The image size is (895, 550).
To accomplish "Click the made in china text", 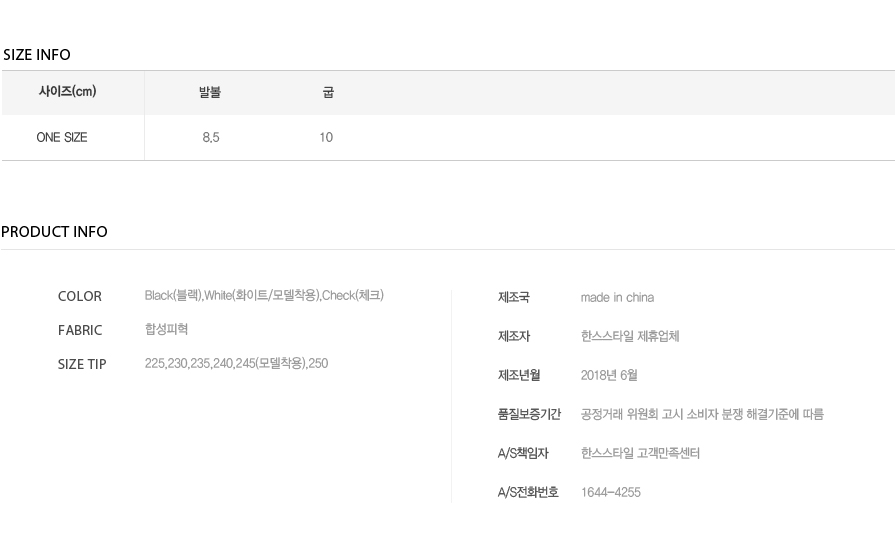I will 617,297.
